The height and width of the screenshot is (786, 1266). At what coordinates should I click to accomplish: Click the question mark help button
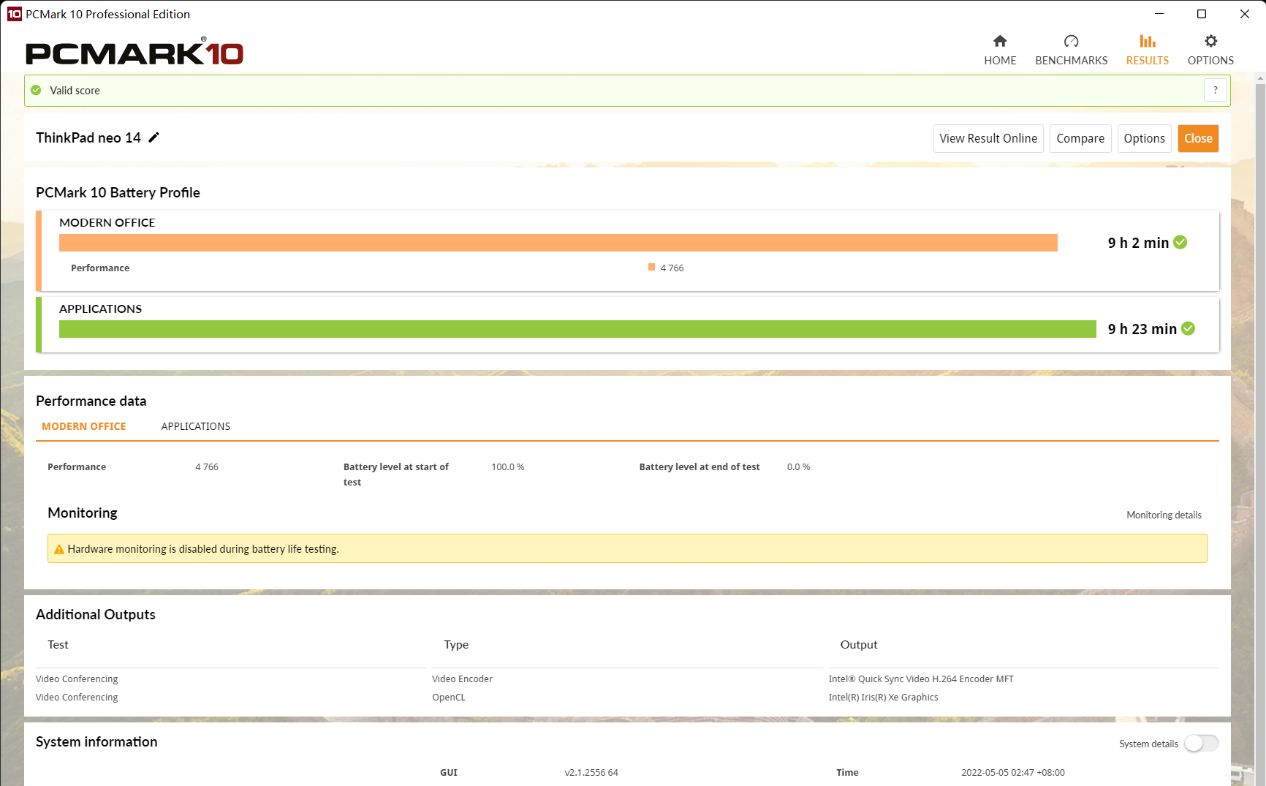[x=1215, y=90]
